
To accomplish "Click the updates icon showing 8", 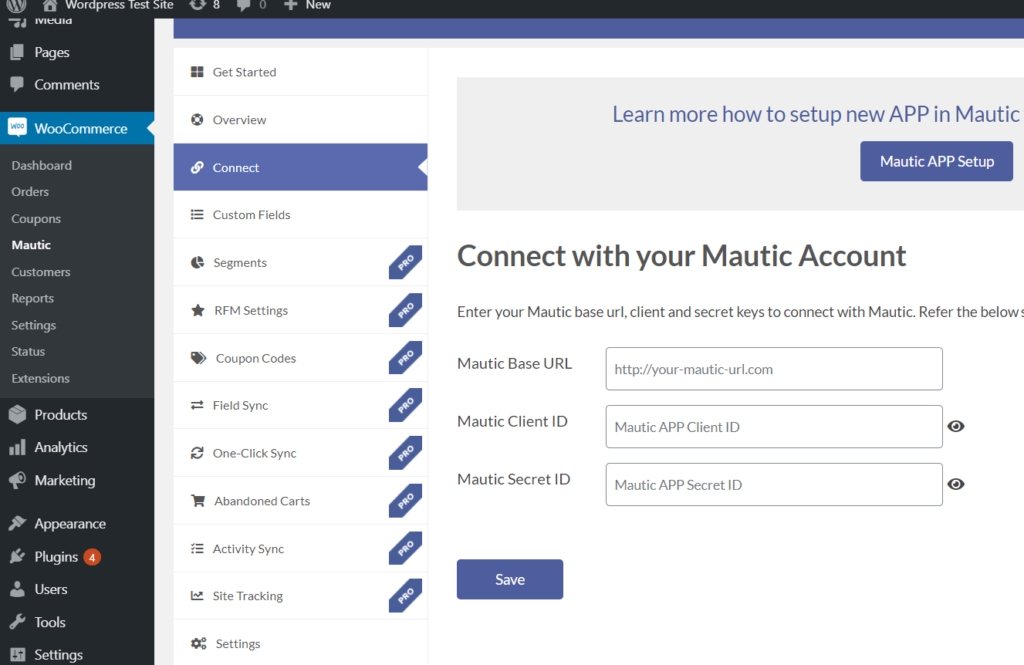I will tap(204, 5).
